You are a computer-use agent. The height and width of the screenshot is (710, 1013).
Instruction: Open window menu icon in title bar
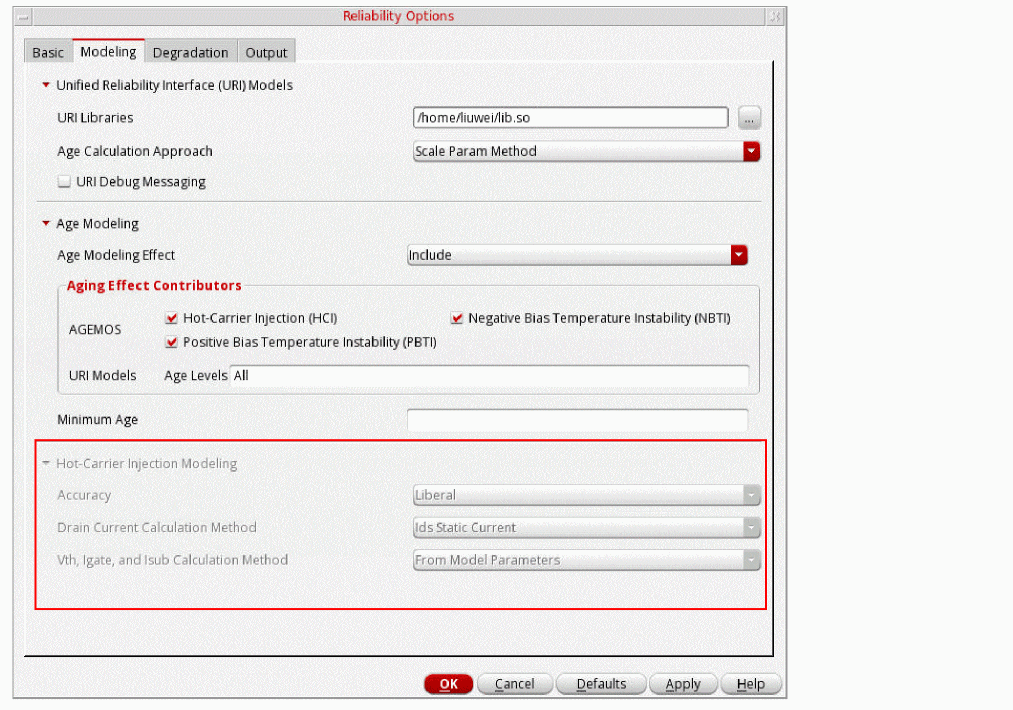pos(23,17)
